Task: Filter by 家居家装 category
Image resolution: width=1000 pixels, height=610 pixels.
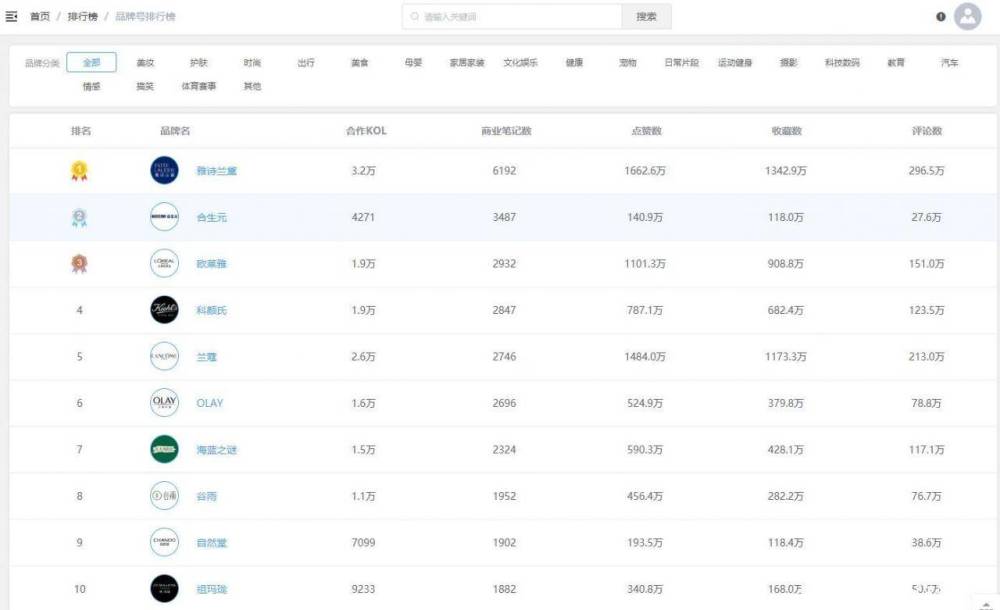Action: point(467,63)
